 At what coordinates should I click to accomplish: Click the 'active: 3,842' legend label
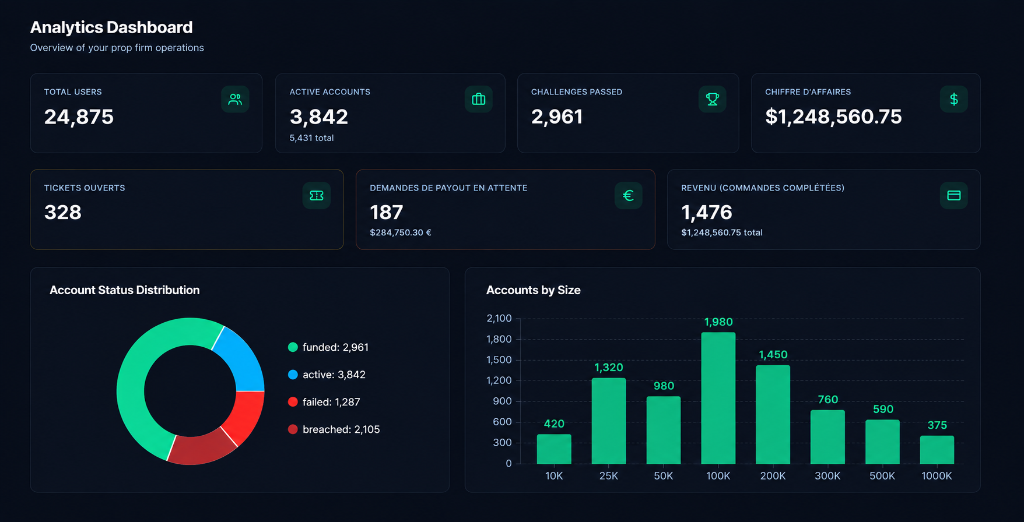[x=334, y=375]
